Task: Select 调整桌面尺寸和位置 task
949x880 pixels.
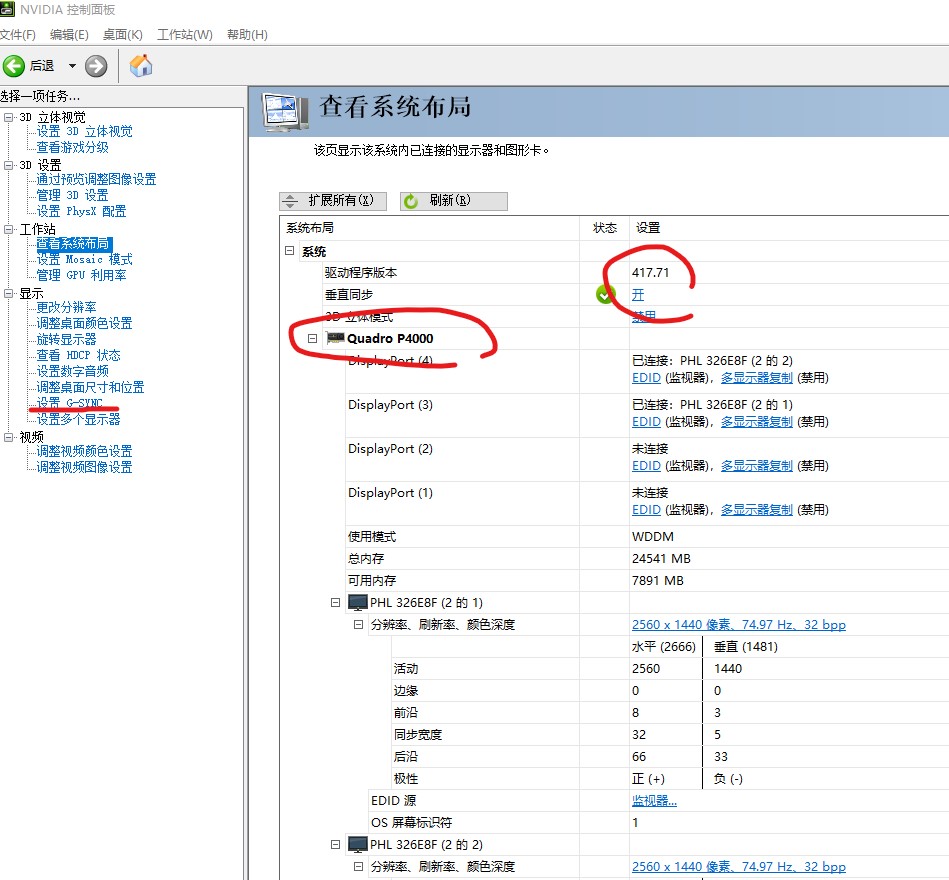Action: [x=90, y=387]
